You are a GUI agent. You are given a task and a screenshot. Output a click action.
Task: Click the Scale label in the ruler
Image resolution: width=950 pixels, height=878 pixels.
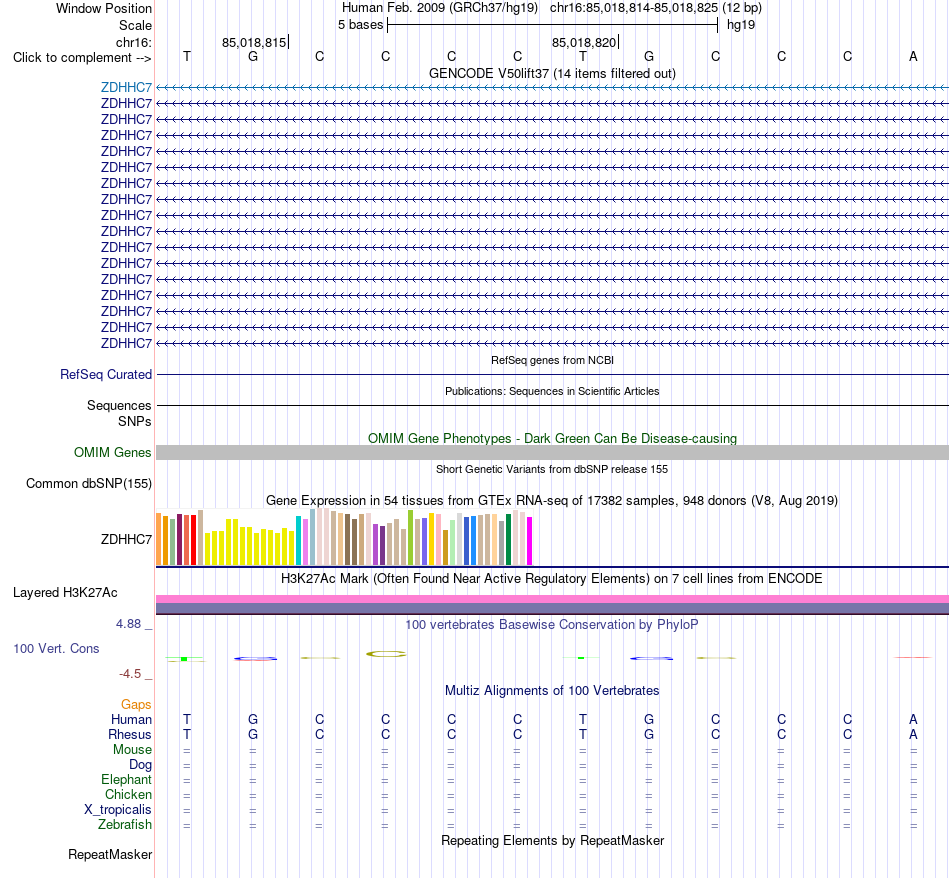[x=135, y=25]
